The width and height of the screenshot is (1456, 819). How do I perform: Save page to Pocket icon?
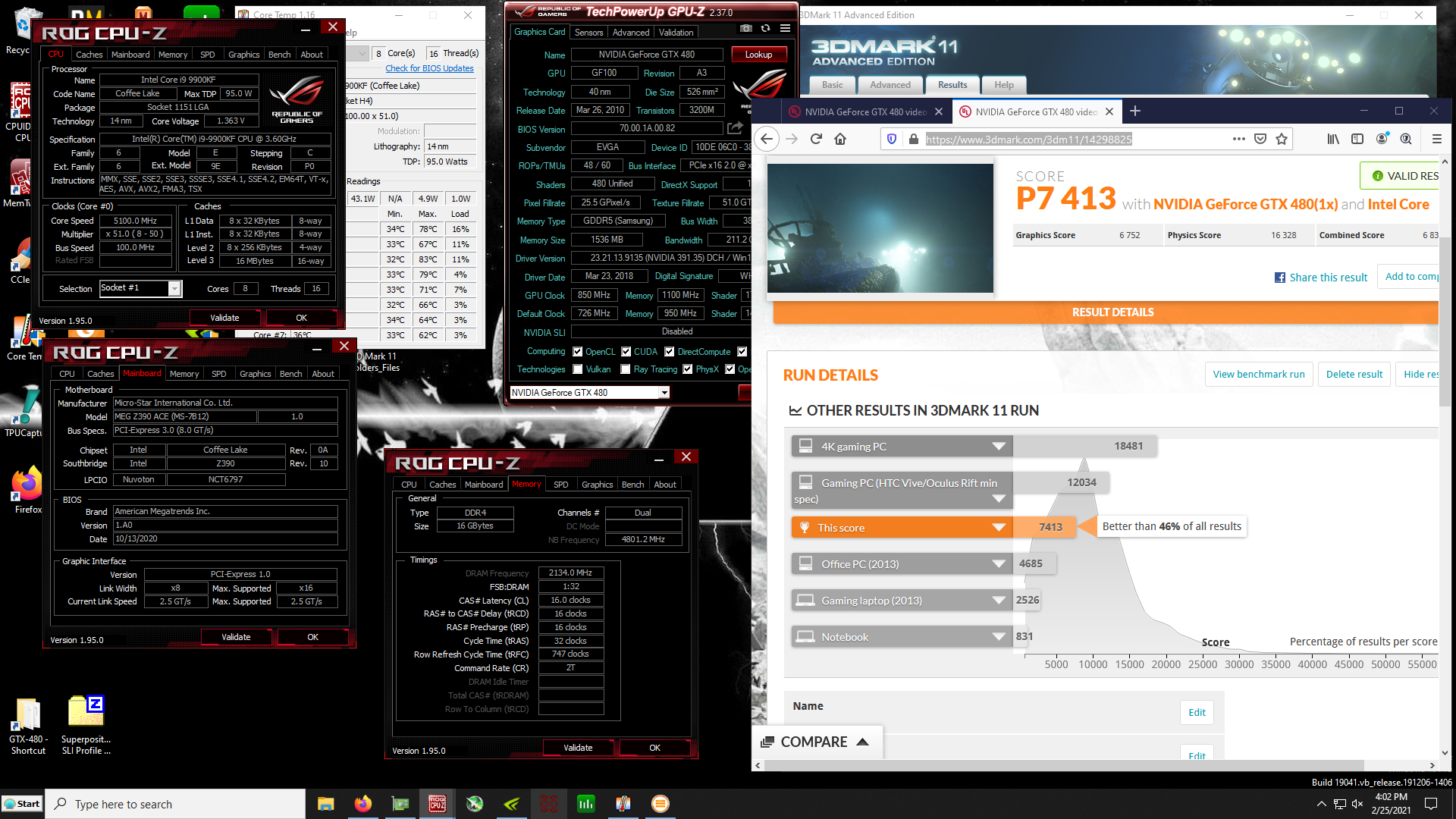1260,139
